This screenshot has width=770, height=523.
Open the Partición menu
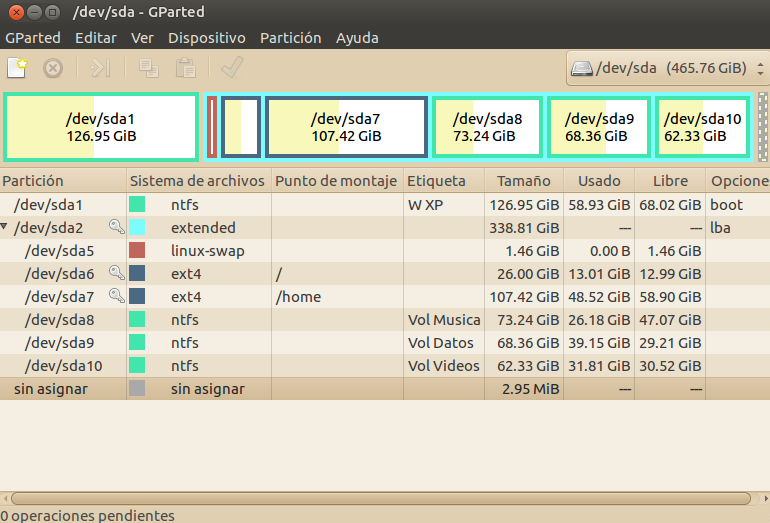tap(291, 38)
